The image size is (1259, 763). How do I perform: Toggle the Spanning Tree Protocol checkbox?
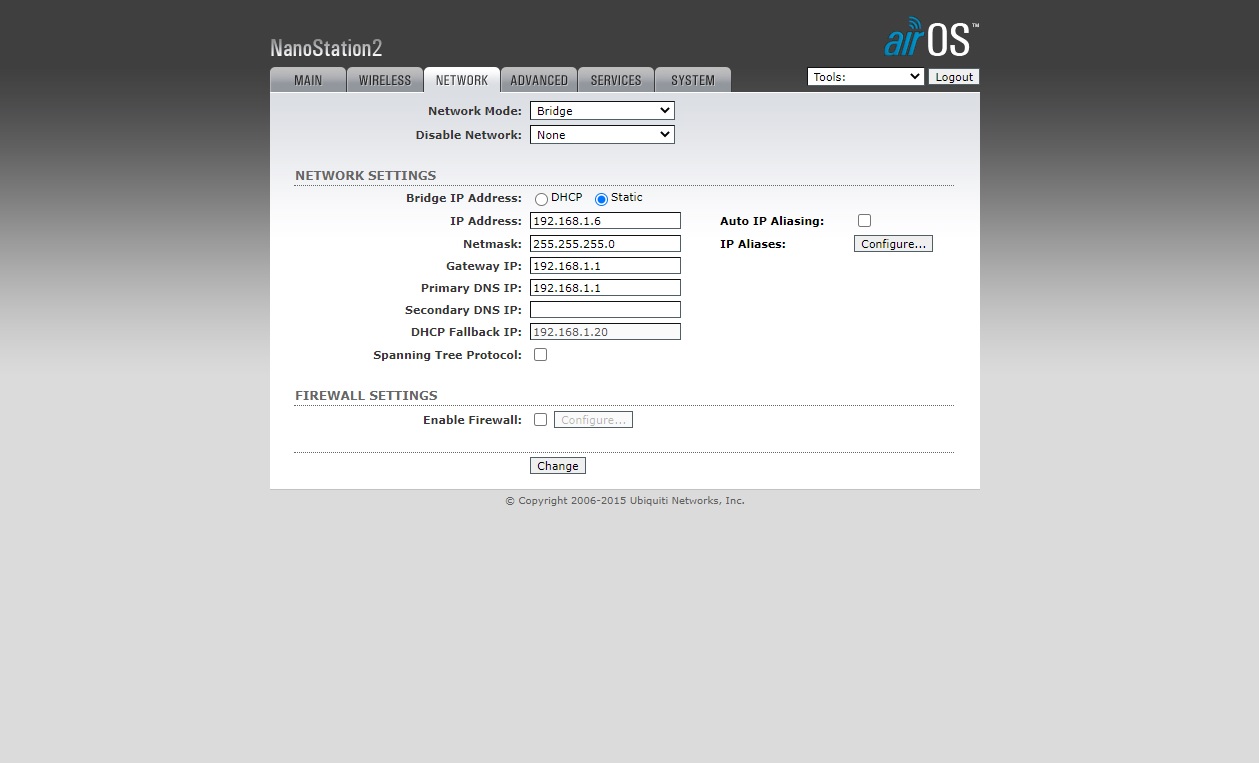[540, 355]
